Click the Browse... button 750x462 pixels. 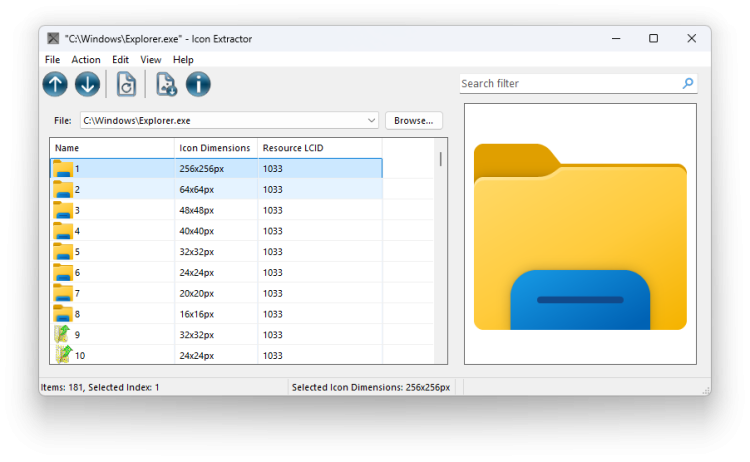(x=413, y=121)
